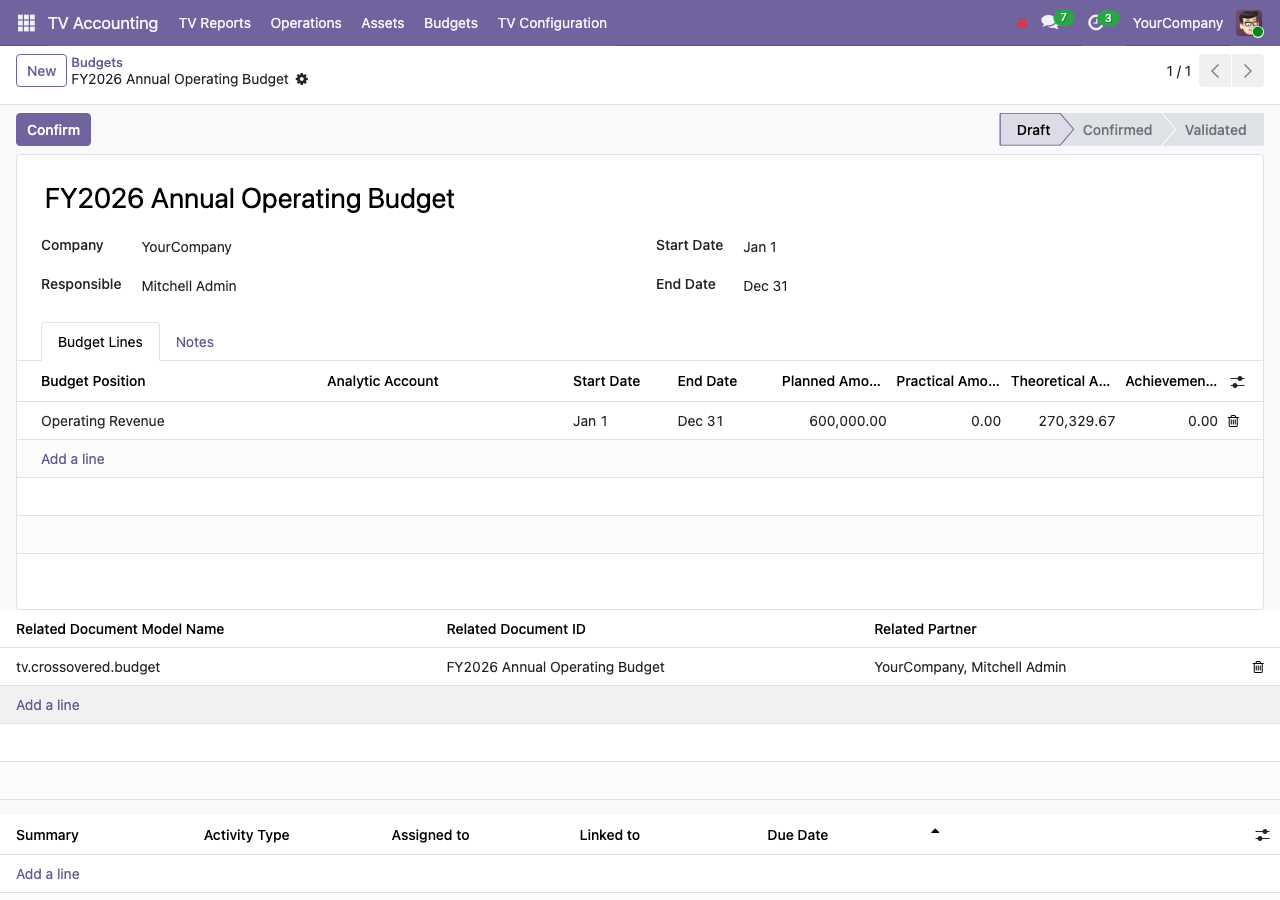Click the TV Accounting app title
This screenshot has width=1280, height=900.
(103, 23)
